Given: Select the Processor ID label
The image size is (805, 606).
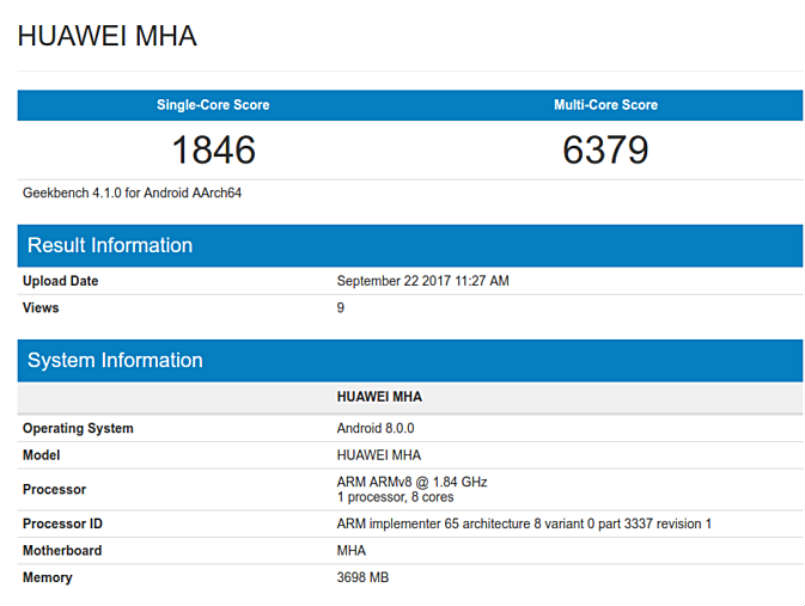Looking at the screenshot, I should coord(63,524).
